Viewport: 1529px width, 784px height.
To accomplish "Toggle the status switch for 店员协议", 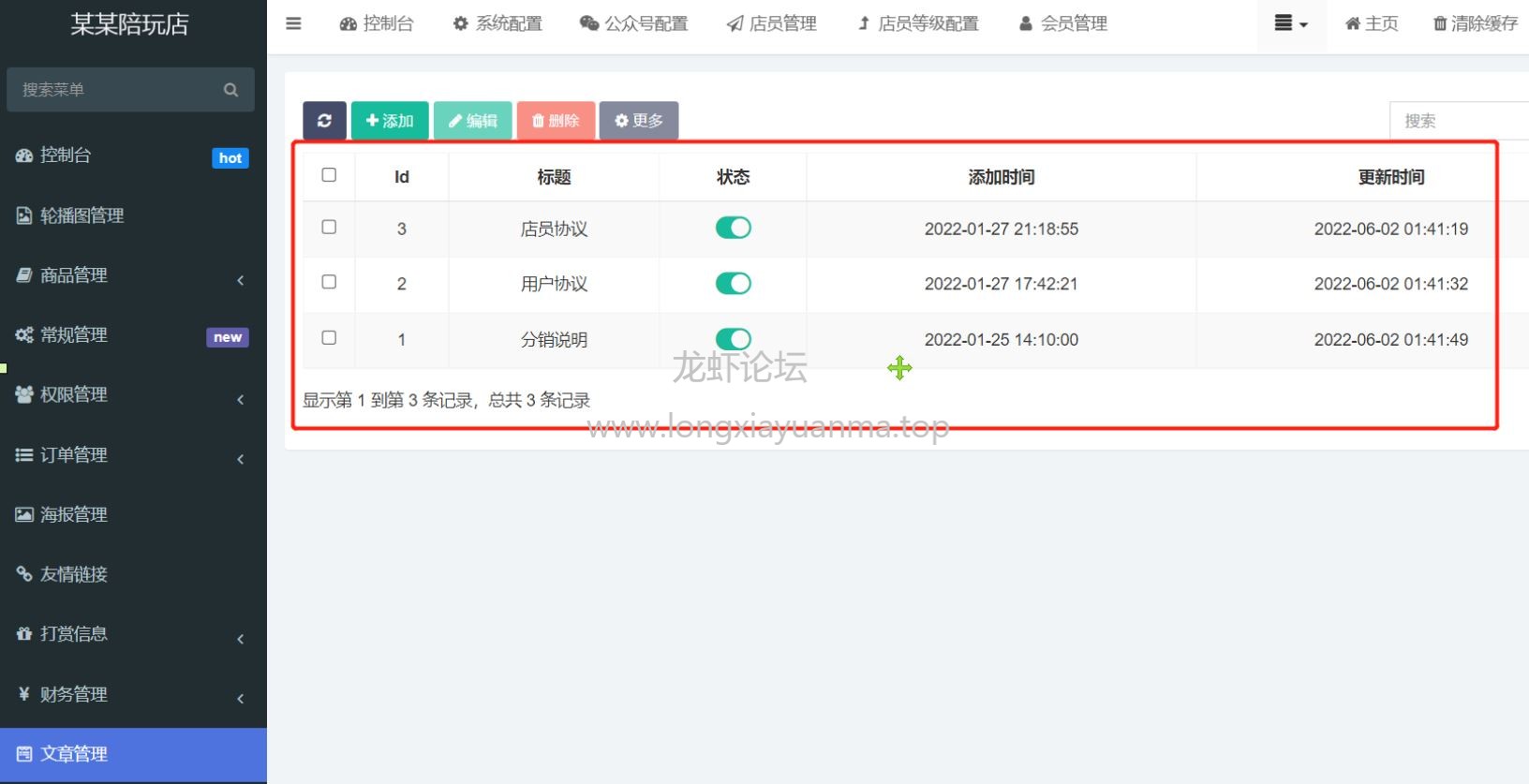I will (734, 228).
